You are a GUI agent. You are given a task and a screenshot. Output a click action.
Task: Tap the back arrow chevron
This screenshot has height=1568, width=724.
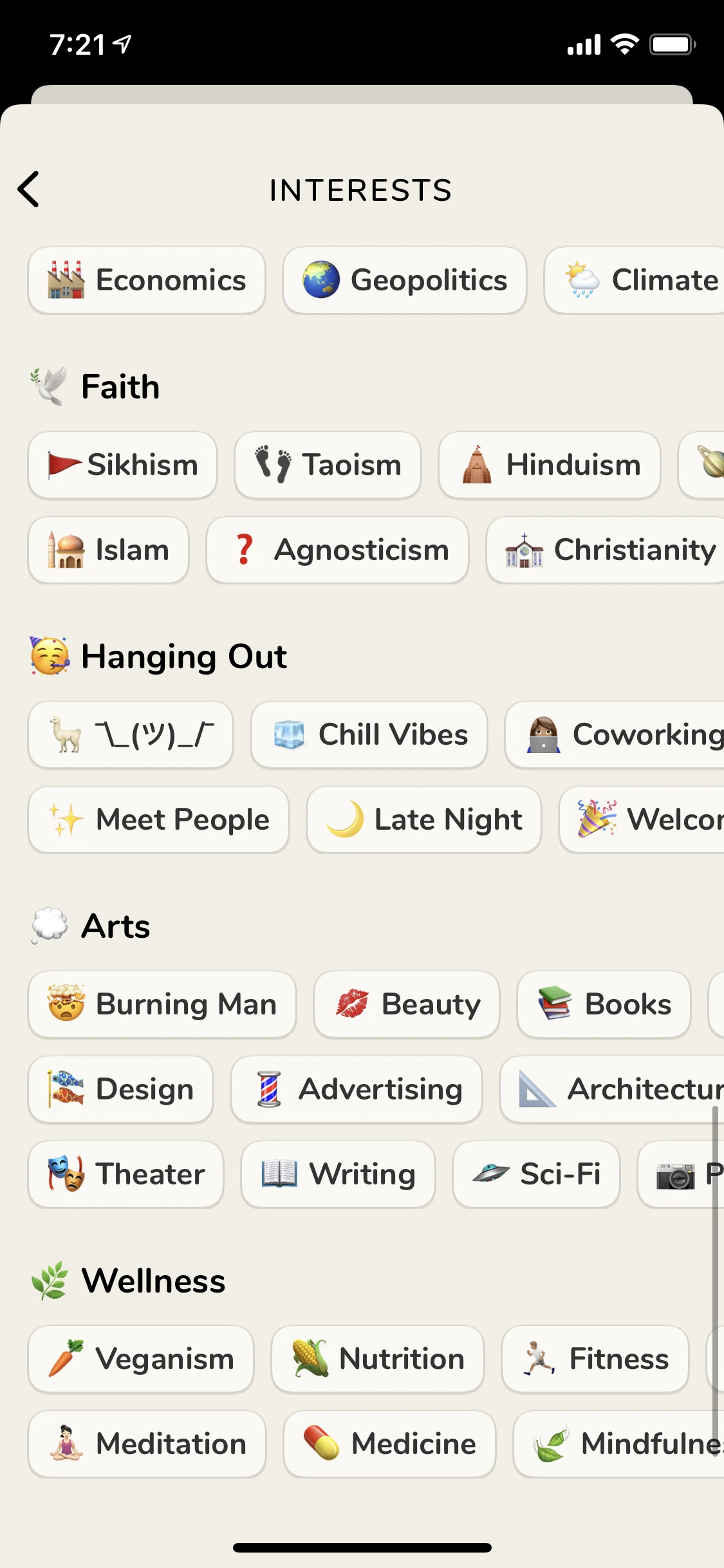[x=29, y=189]
